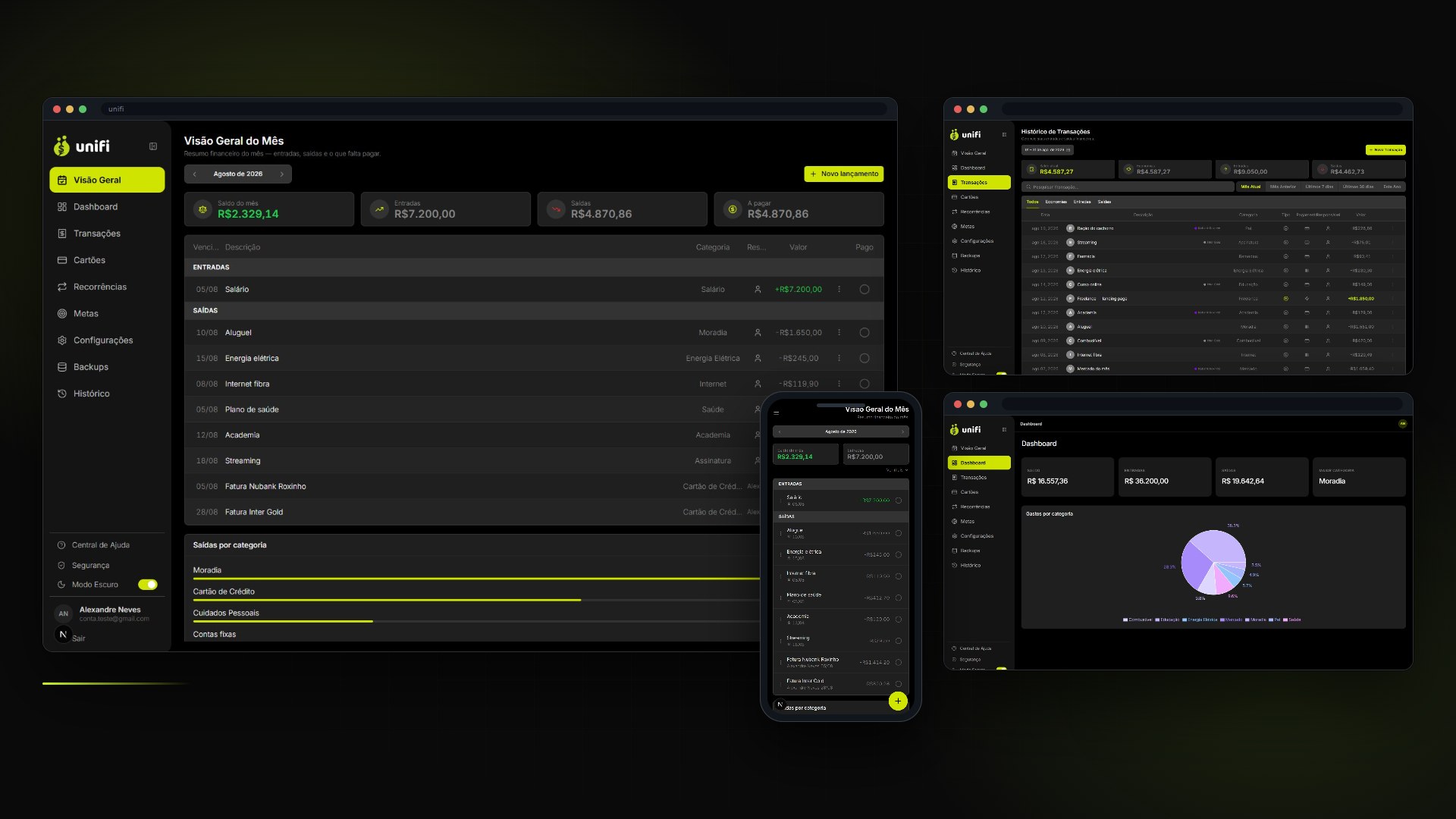The height and width of the screenshot is (819, 1456).
Task: Mark Energia elétrica as paid in main window
Action: 864,359
